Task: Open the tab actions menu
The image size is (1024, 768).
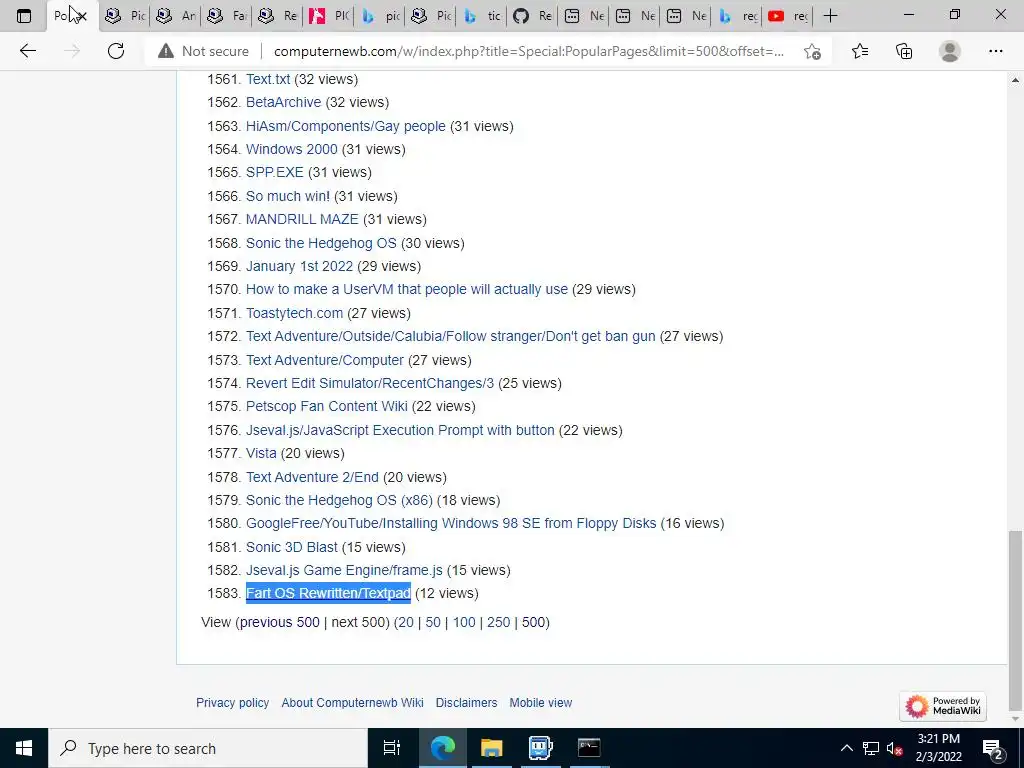Action: click(x=24, y=16)
